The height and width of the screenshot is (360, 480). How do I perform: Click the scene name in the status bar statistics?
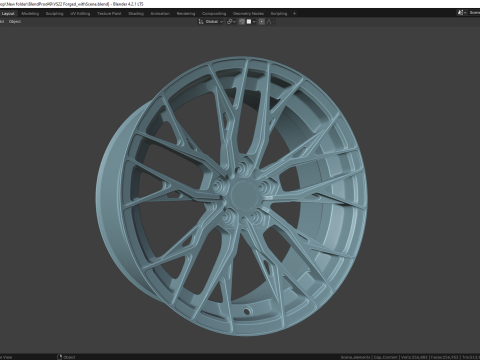point(355,357)
